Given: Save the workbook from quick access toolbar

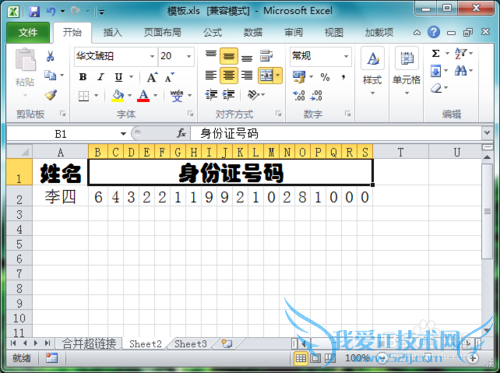Looking at the screenshot, I should pyautogui.click(x=34, y=12).
